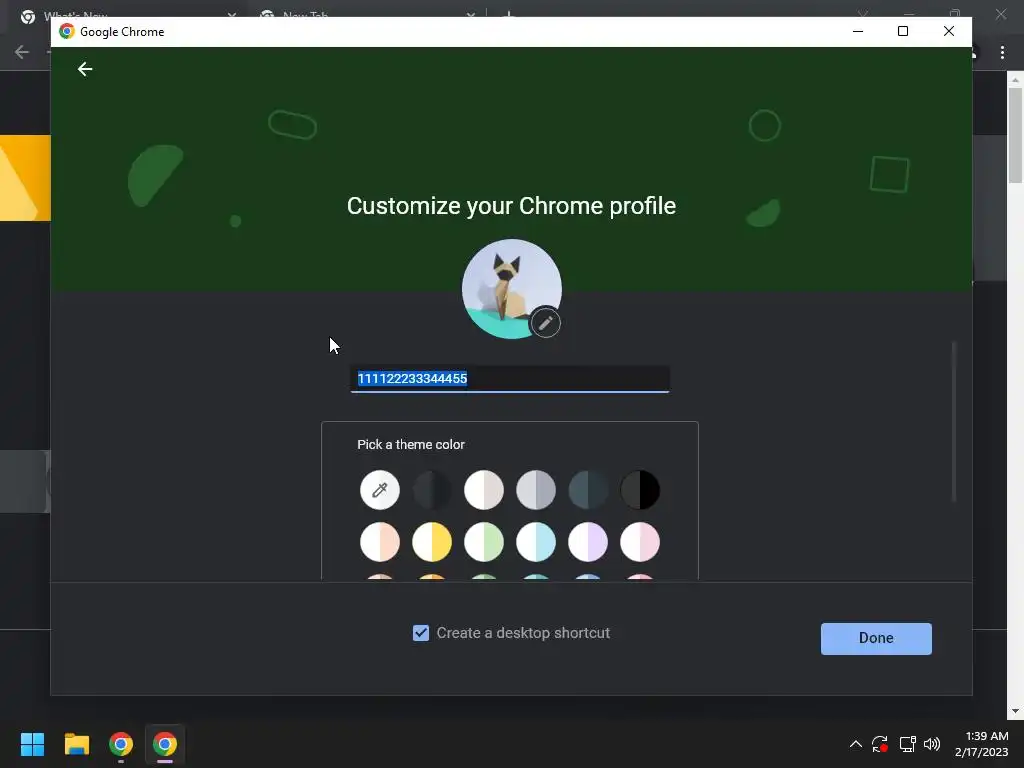Image resolution: width=1024 pixels, height=768 pixels.
Task: Show hidden system tray icons
Action: (x=856, y=744)
